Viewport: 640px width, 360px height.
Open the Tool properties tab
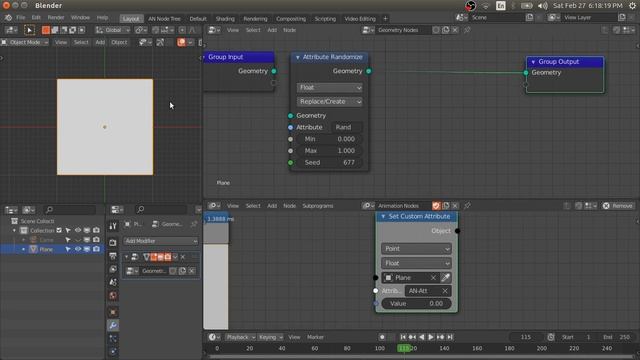[x=113, y=226]
